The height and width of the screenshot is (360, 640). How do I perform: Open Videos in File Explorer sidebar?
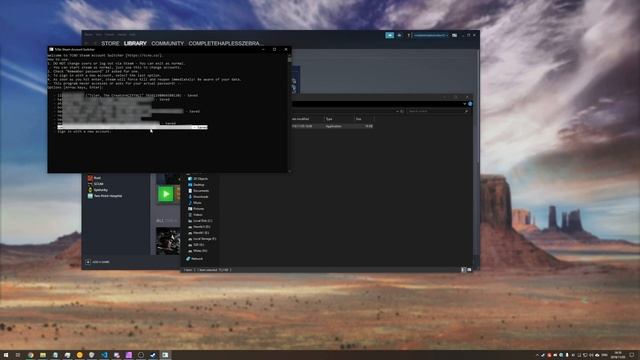click(x=198, y=215)
